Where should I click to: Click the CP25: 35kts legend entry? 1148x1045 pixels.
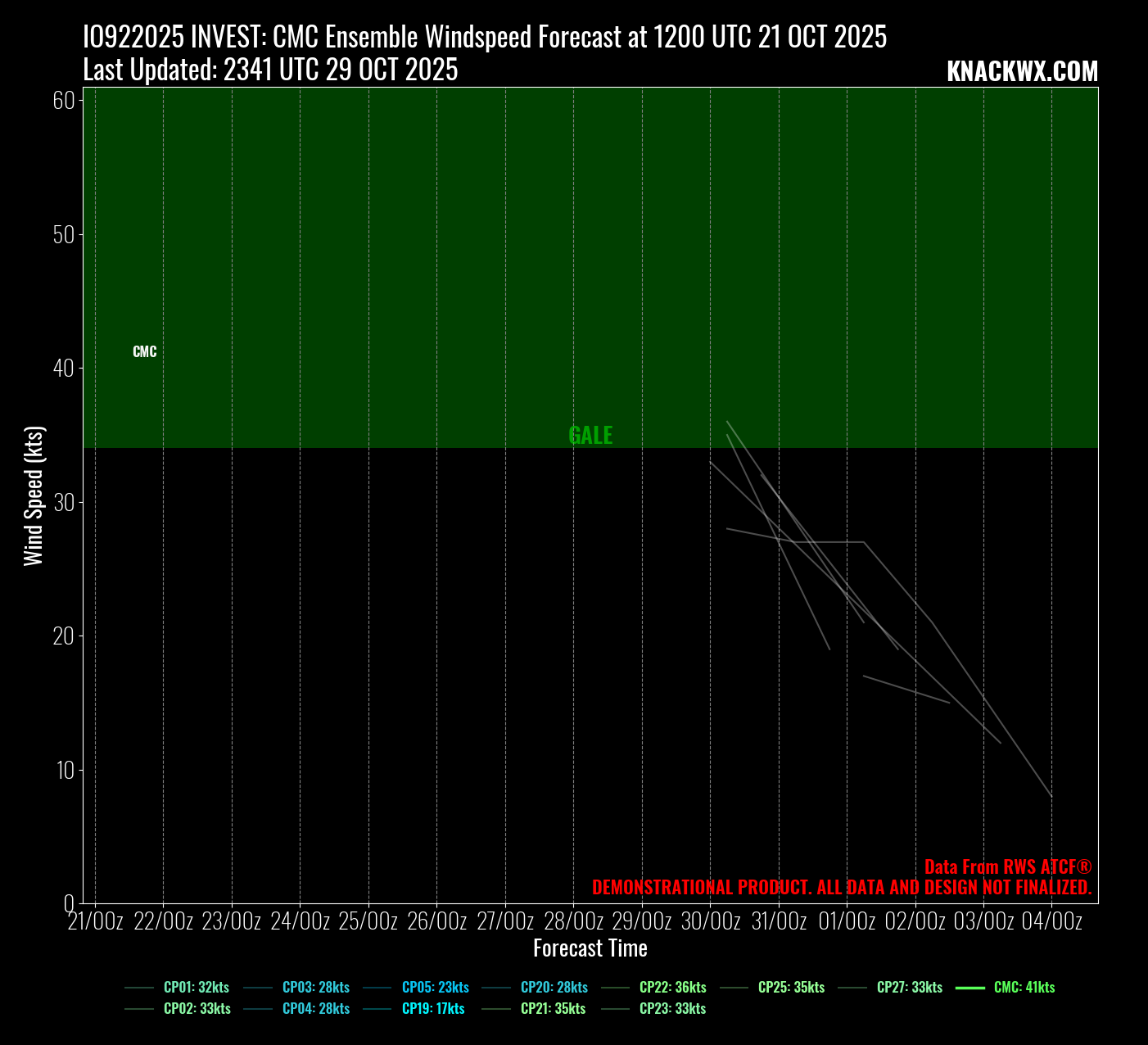coord(791,988)
